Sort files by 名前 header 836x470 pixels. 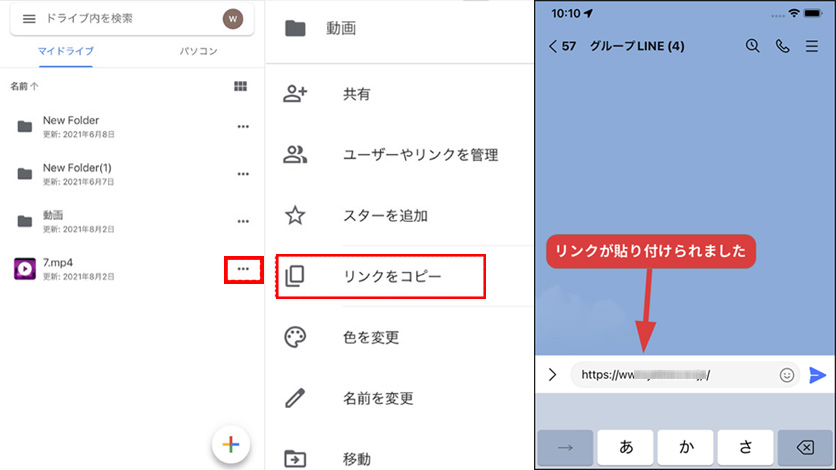(24, 86)
